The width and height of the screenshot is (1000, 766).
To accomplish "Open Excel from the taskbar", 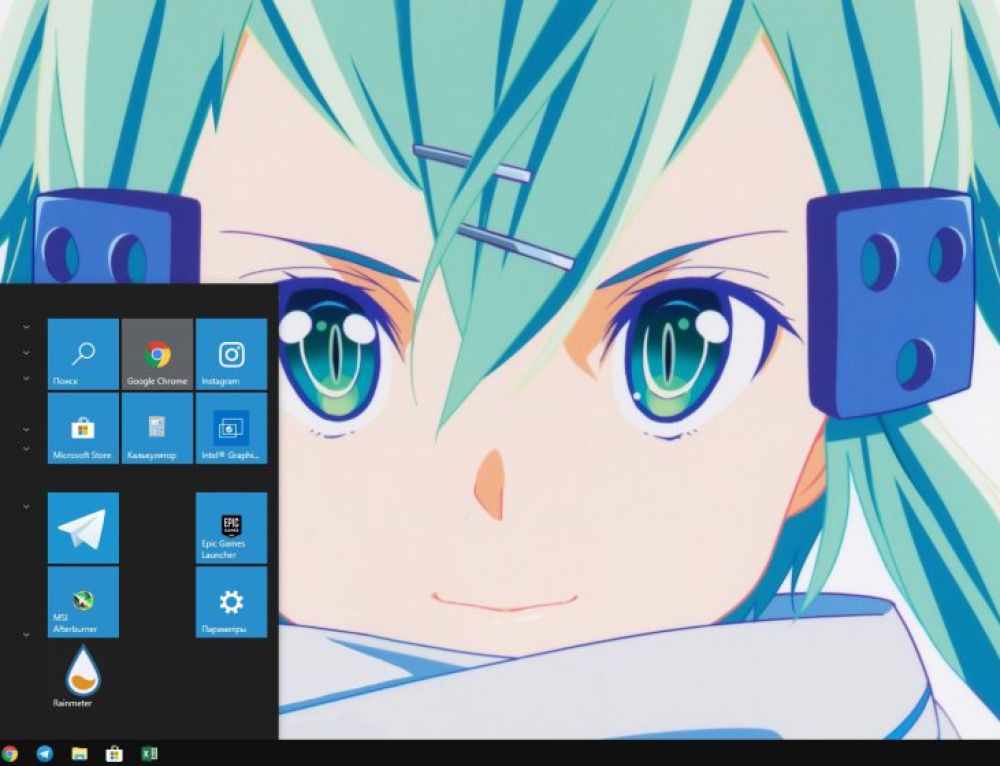I will click(150, 753).
